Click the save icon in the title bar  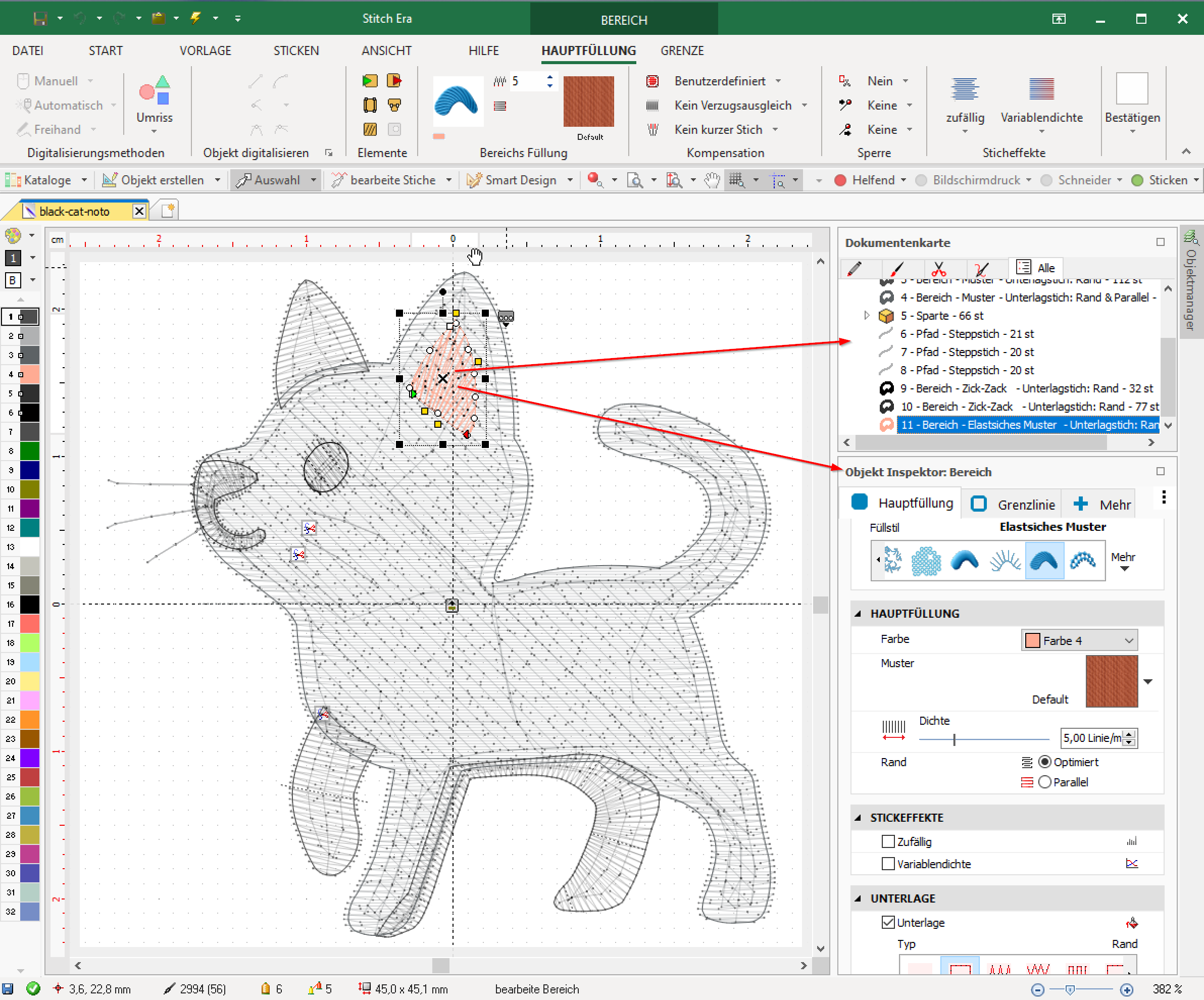[40, 18]
